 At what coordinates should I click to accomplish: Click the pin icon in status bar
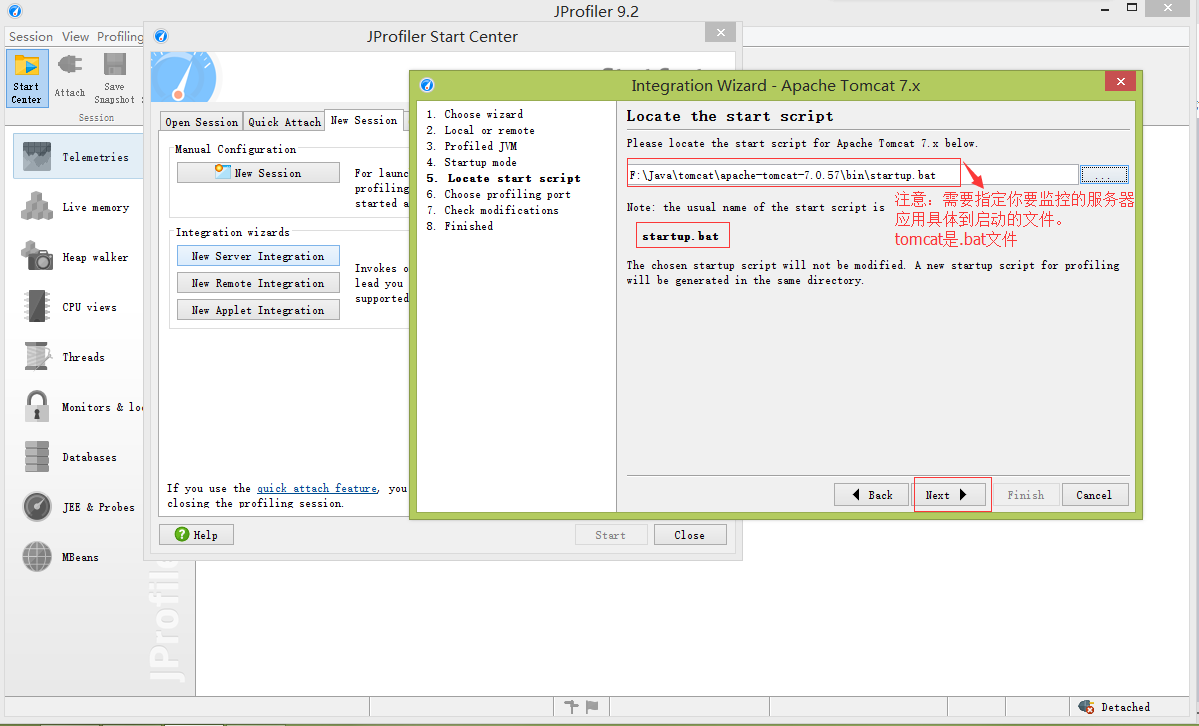pos(570,706)
